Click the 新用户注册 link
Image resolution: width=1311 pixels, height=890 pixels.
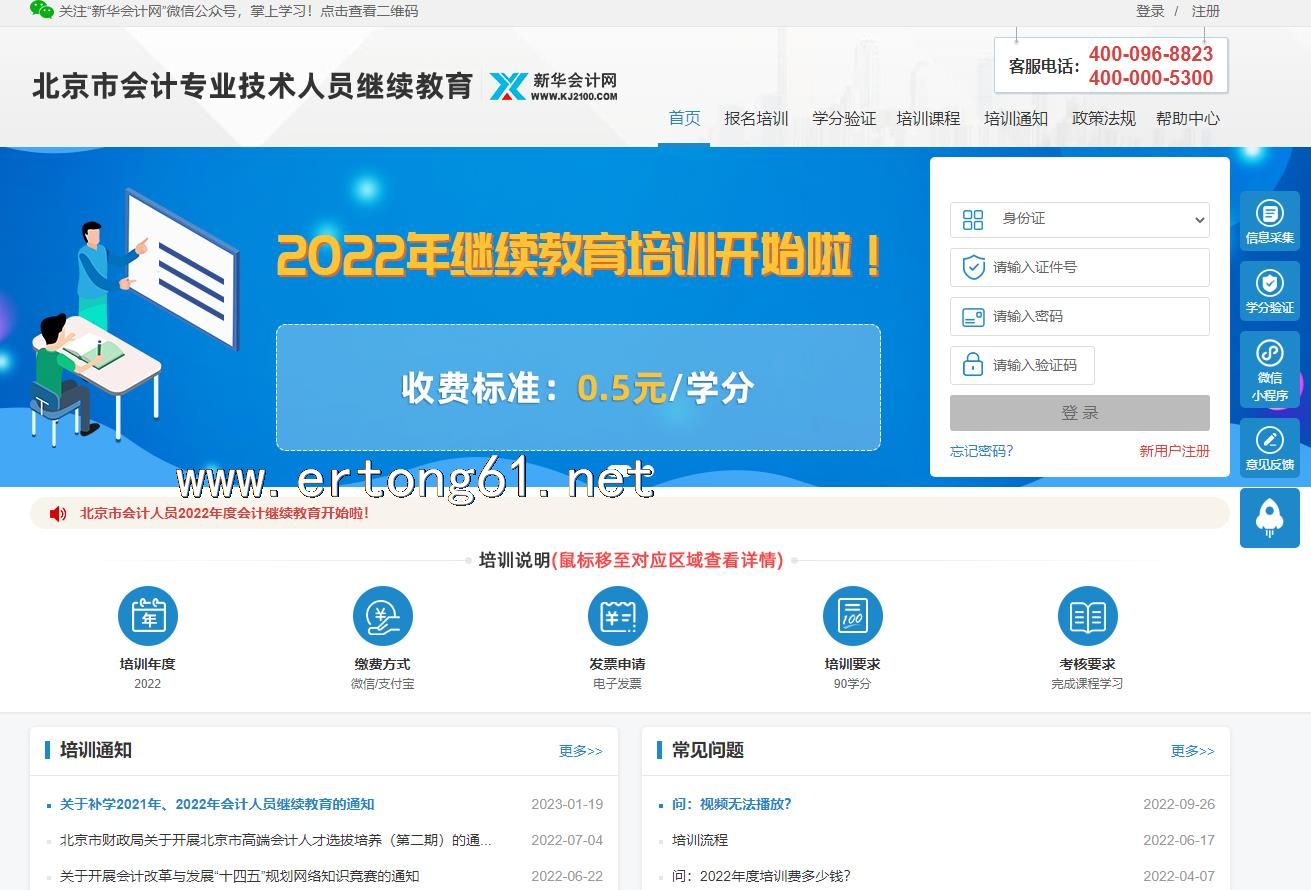(x=1174, y=451)
